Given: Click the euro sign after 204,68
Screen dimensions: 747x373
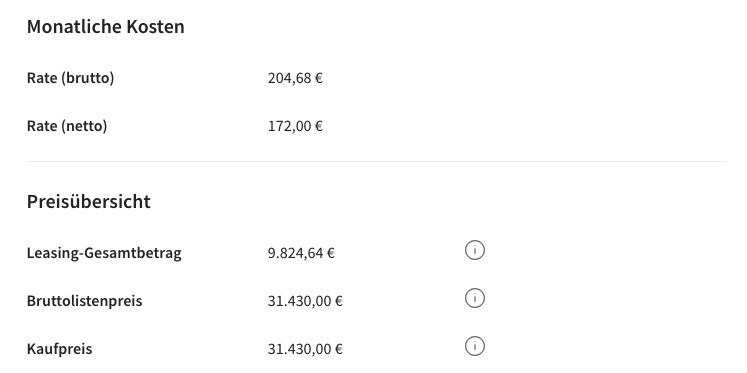Looking at the screenshot, I should (x=319, y=78).
